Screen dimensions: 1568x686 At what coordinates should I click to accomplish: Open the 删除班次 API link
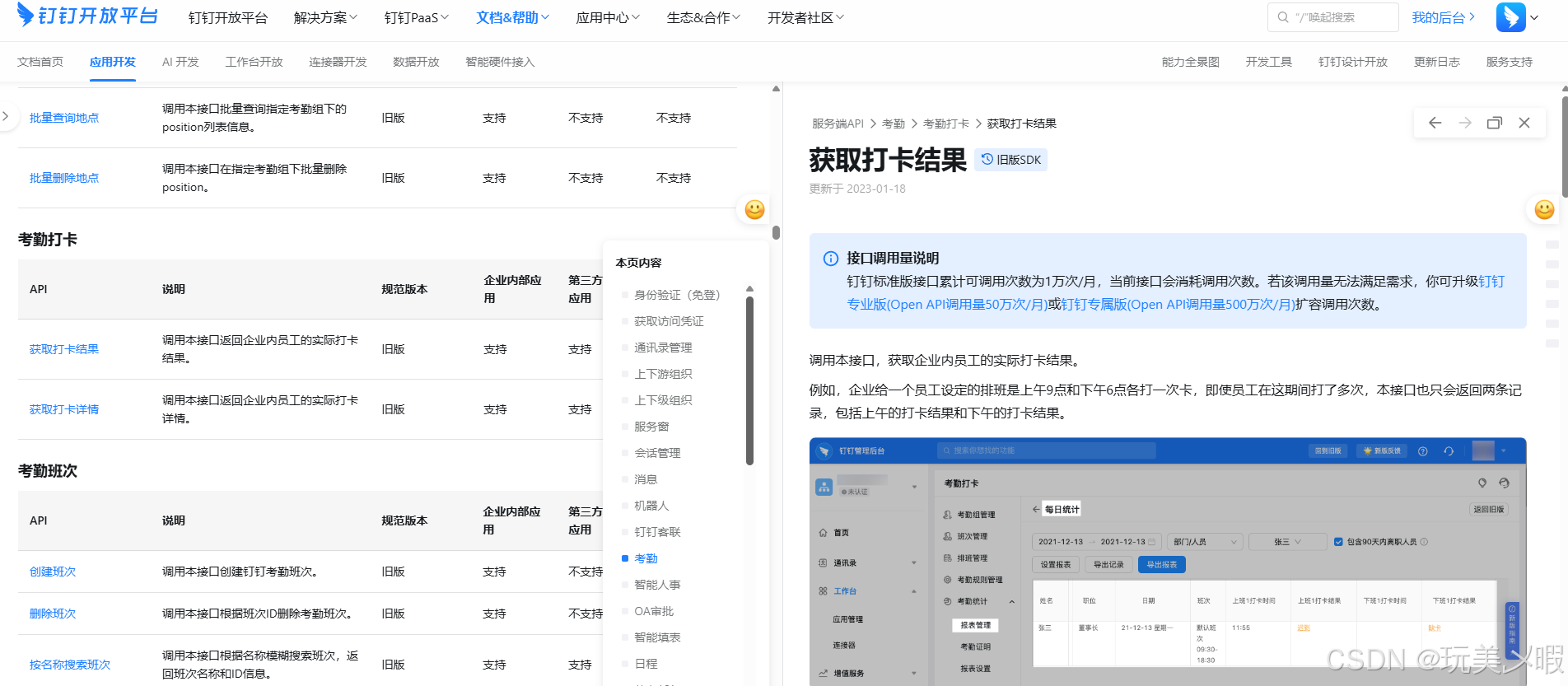53,614
